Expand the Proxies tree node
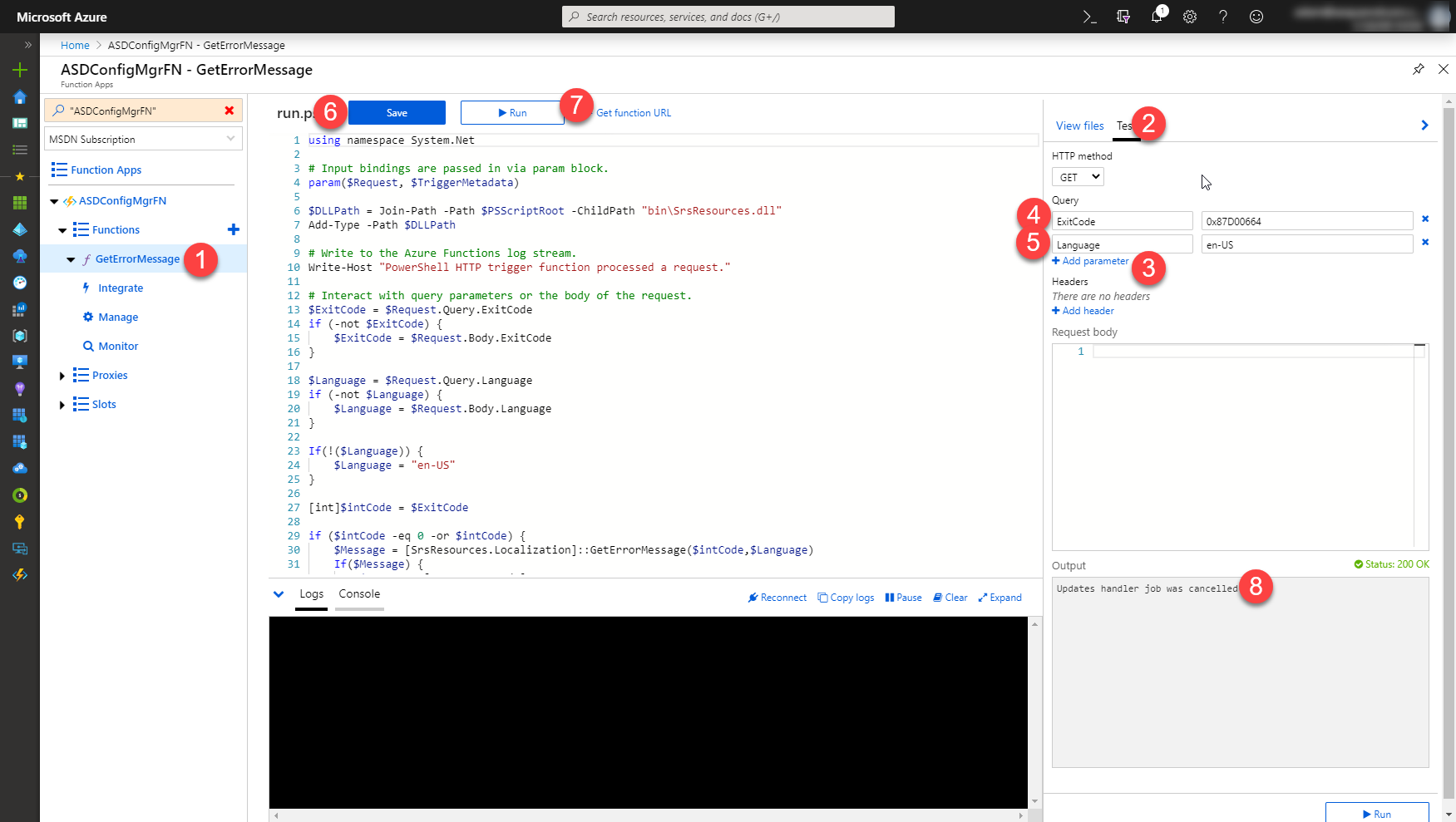 pyautogui.click(x=62, y=376)
